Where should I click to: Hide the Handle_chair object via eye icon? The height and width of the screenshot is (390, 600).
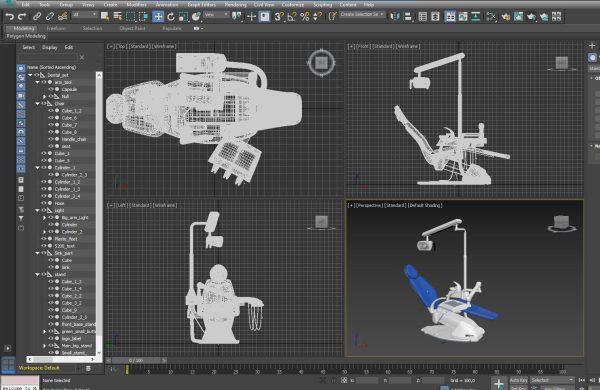pos(51,139)
